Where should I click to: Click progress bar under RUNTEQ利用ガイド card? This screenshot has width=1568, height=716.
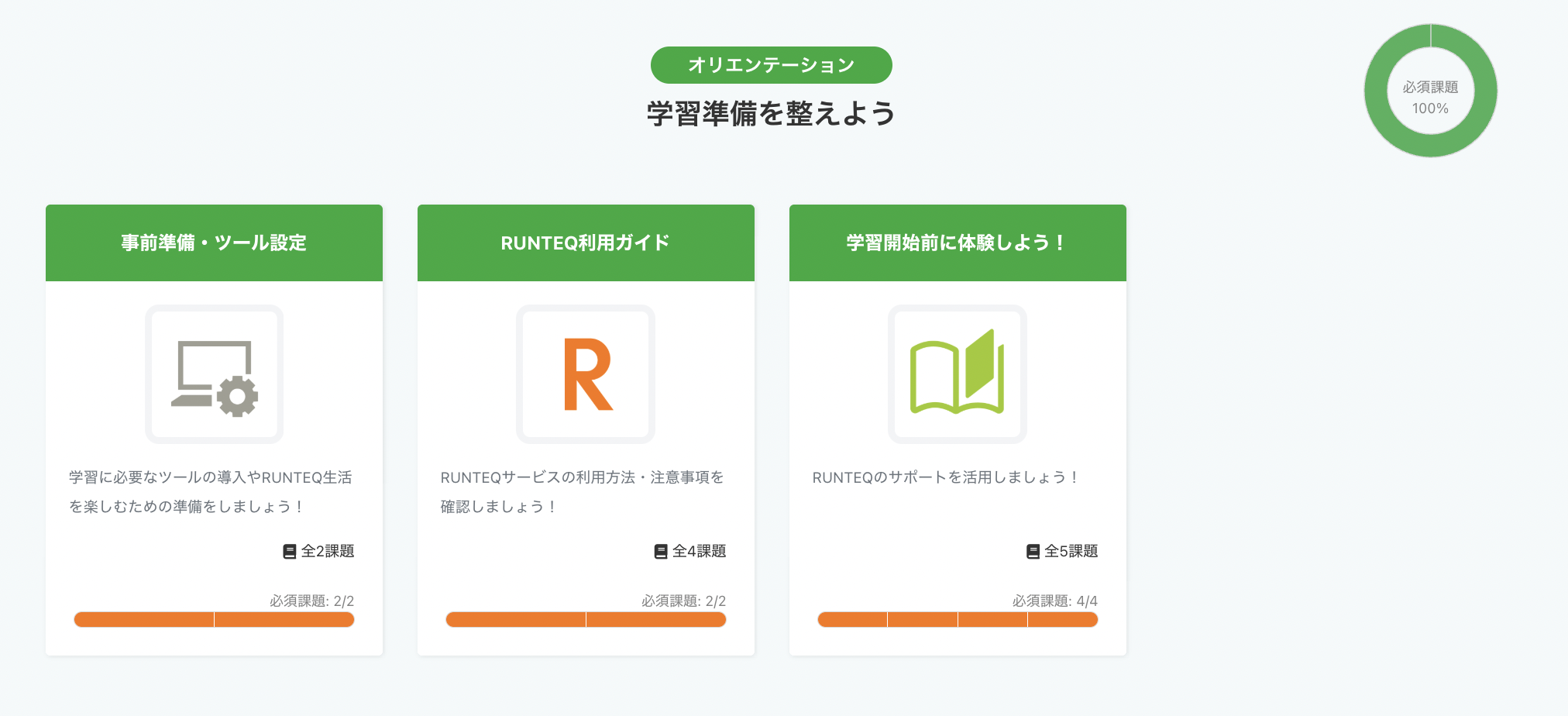tap(586, 620)
